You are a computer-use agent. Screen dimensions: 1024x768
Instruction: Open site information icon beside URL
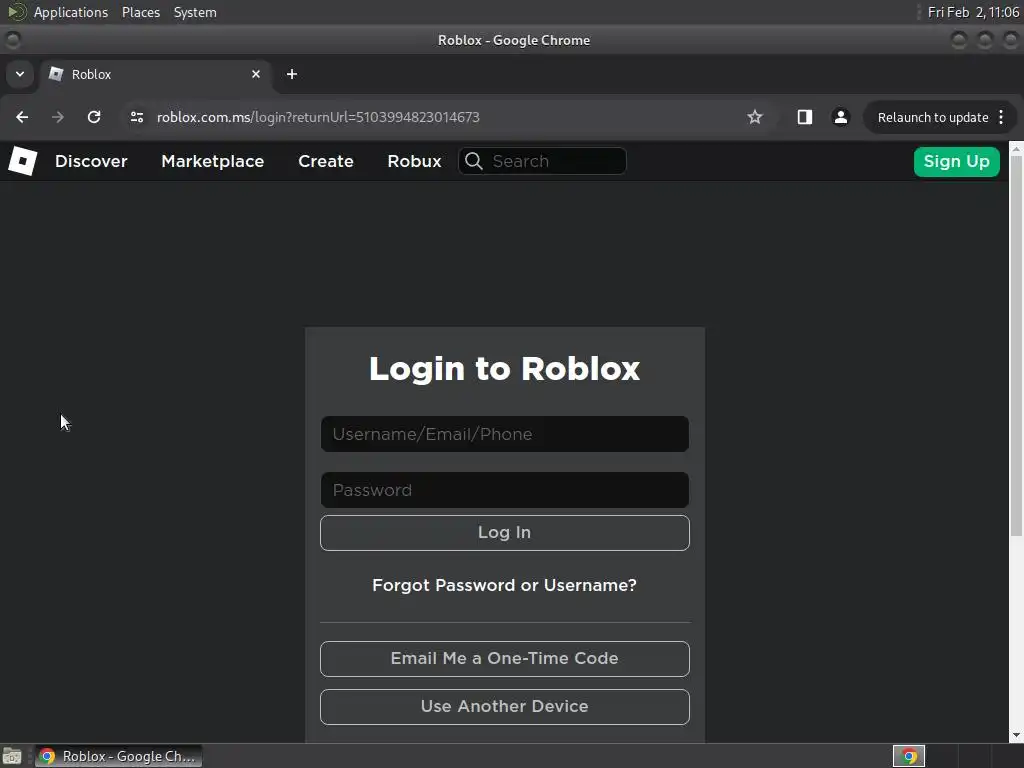tap(136, 117)
